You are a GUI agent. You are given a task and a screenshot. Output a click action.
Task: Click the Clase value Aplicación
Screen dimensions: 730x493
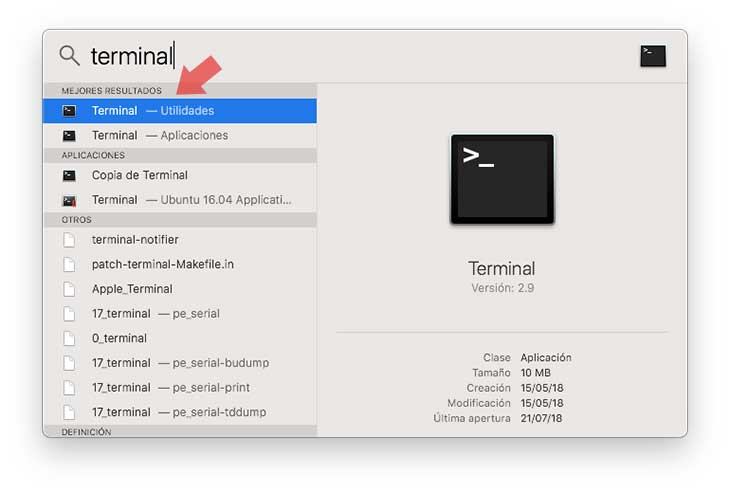click(546, 358)
